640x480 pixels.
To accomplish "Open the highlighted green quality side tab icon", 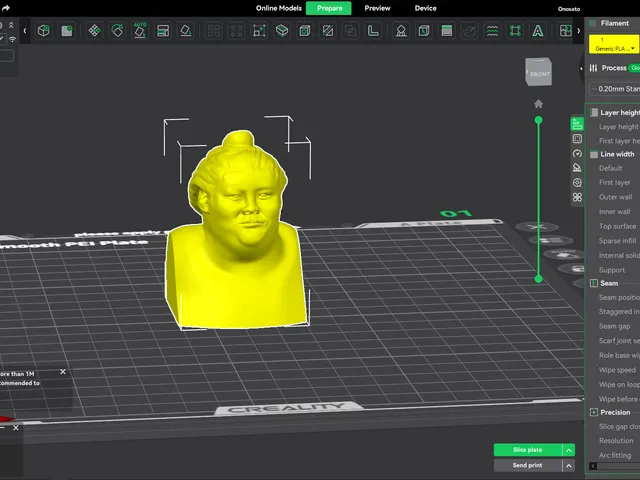I will click(x=577, y=124).
